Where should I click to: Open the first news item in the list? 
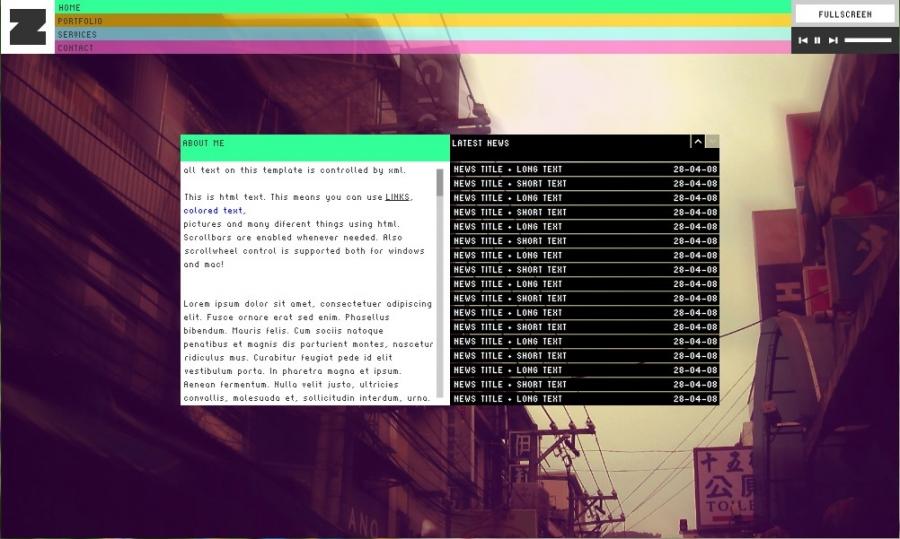point(585,169)
